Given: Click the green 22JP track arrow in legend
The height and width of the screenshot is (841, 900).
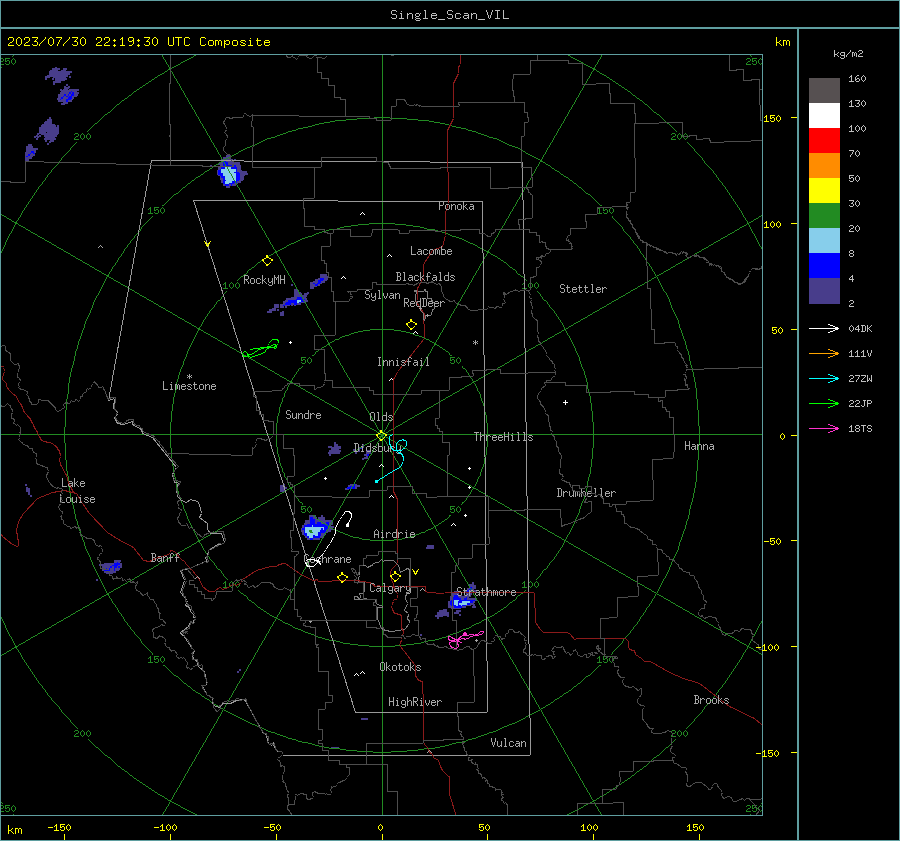Looking at the screenshot, I should (x=824, y=404).
